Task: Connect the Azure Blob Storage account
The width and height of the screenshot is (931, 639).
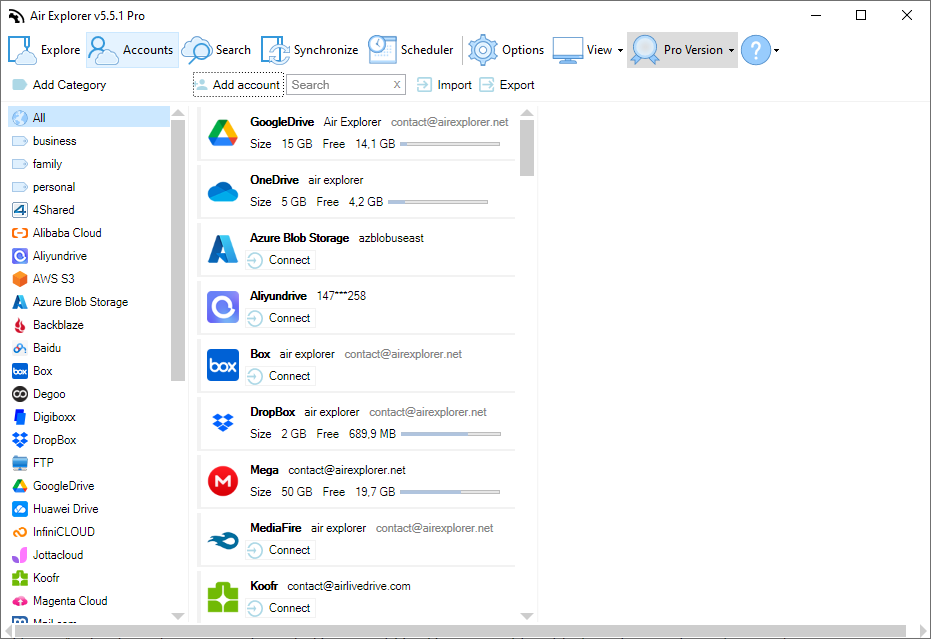Action: point(280,260)
